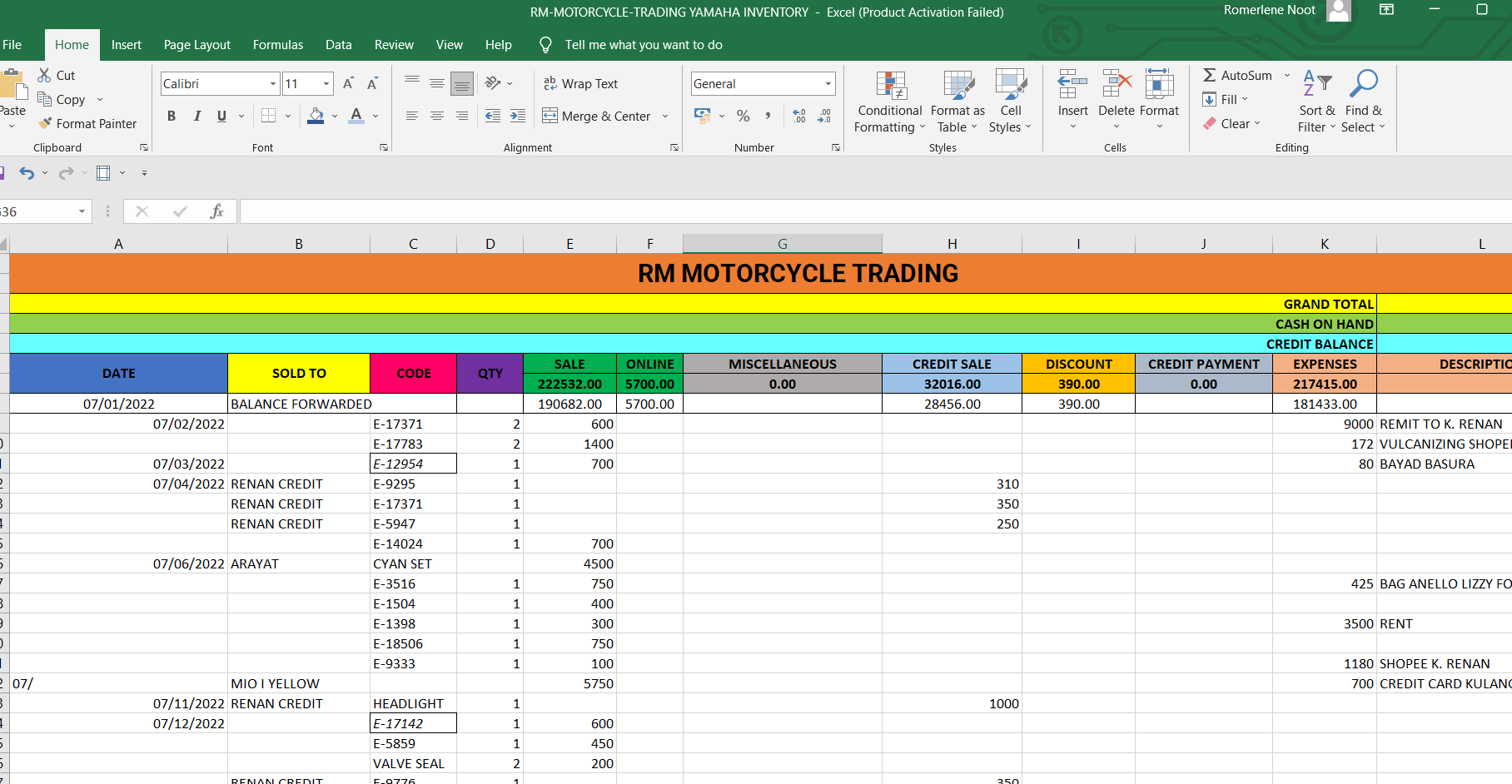This screenshot has height=784, width=1512.
Task: Click the Format cells icon
Action: 1160,84
